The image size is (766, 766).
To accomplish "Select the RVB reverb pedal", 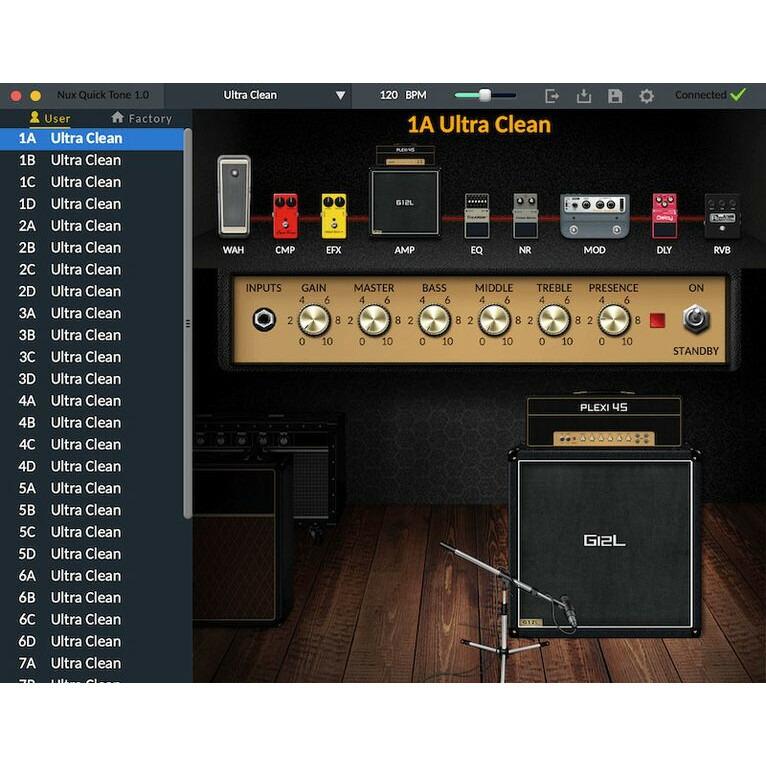I will coord(721,215).
